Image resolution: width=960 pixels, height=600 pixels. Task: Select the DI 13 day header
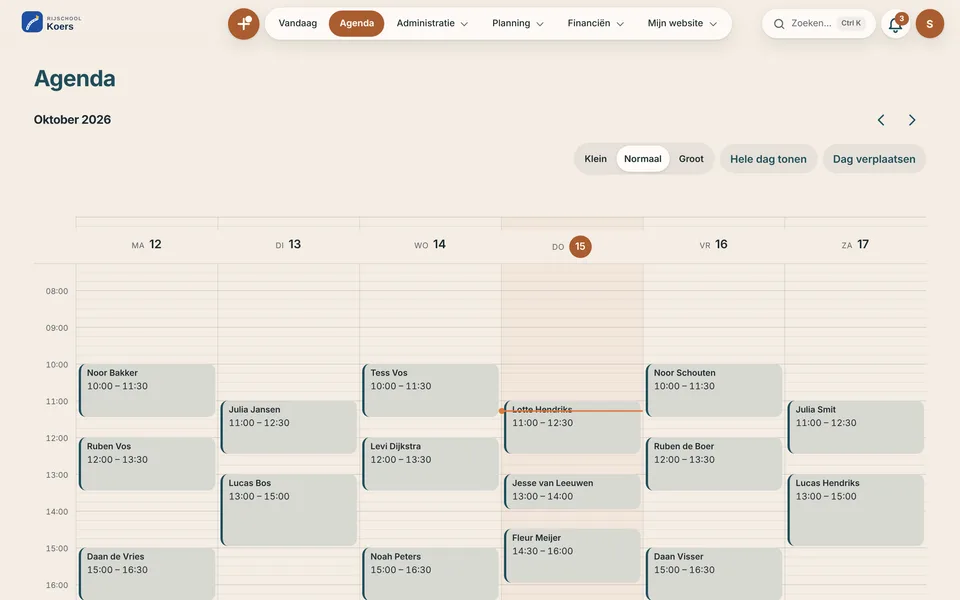288,244
